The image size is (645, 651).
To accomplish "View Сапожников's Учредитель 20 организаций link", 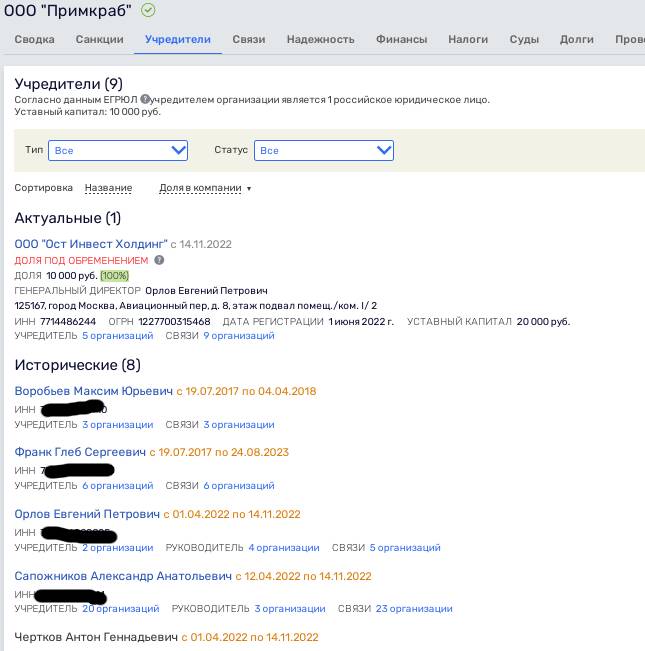I will (121, 609).
